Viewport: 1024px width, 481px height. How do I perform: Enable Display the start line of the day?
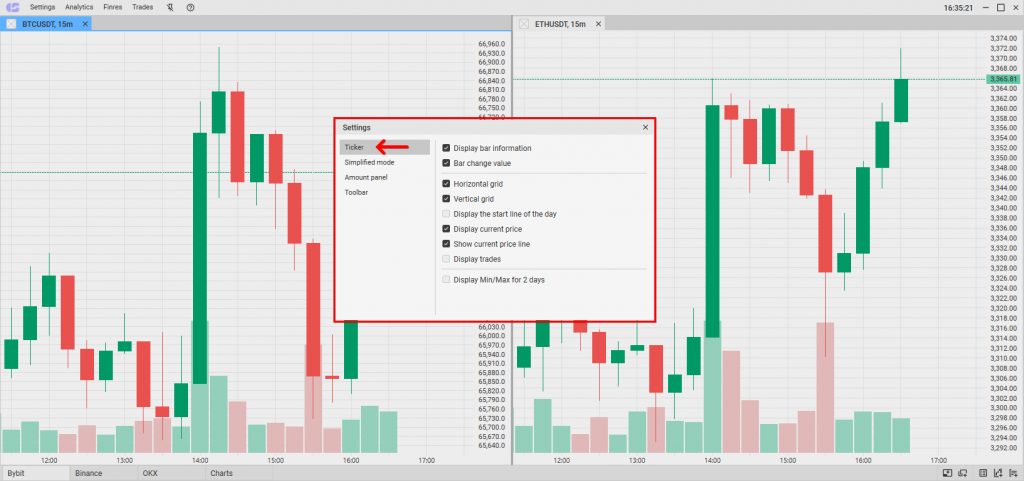click(x=446, y=214)
